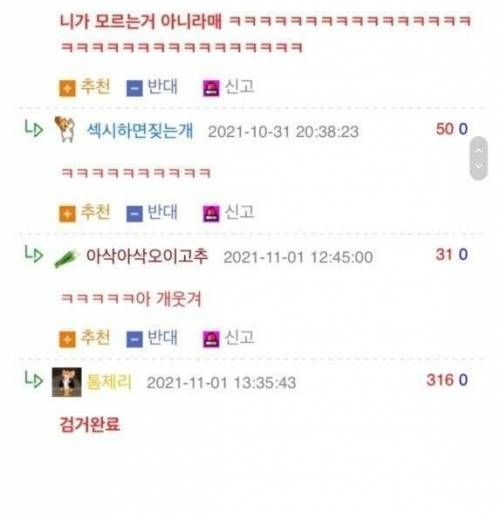Open profile of user 톰제리
500x513 pixels.
(x=109, y=382)
